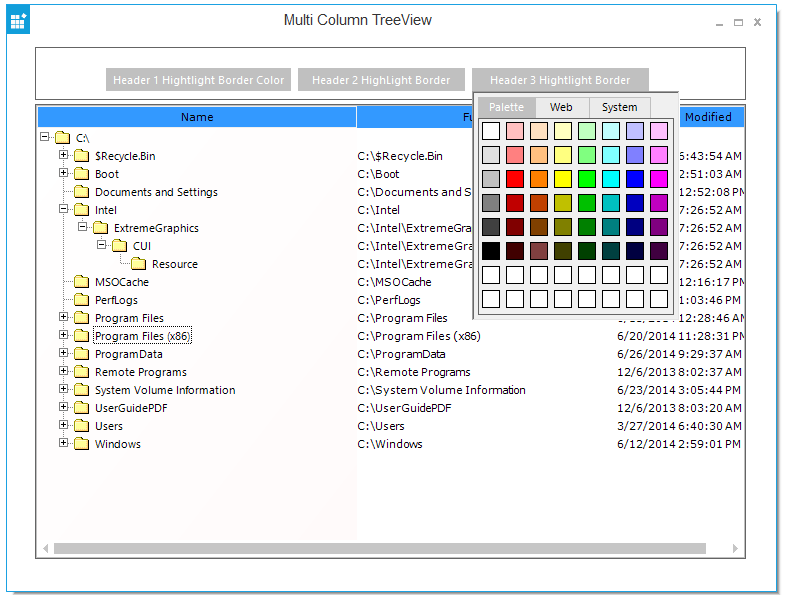
Task: Click the folder icon beside Users
Action: coord(81,426)
